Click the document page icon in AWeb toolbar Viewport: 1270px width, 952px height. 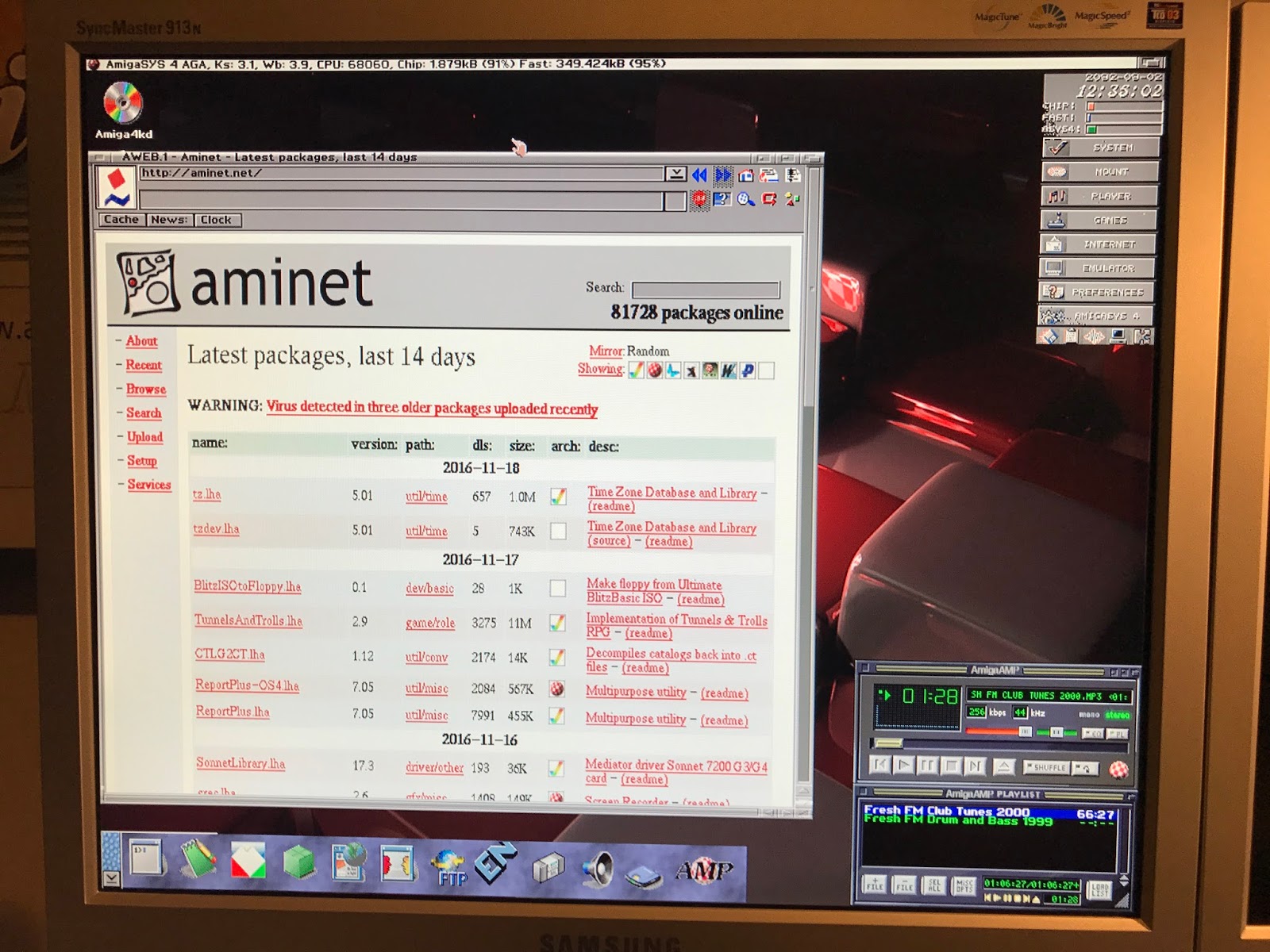click(792, 175)
